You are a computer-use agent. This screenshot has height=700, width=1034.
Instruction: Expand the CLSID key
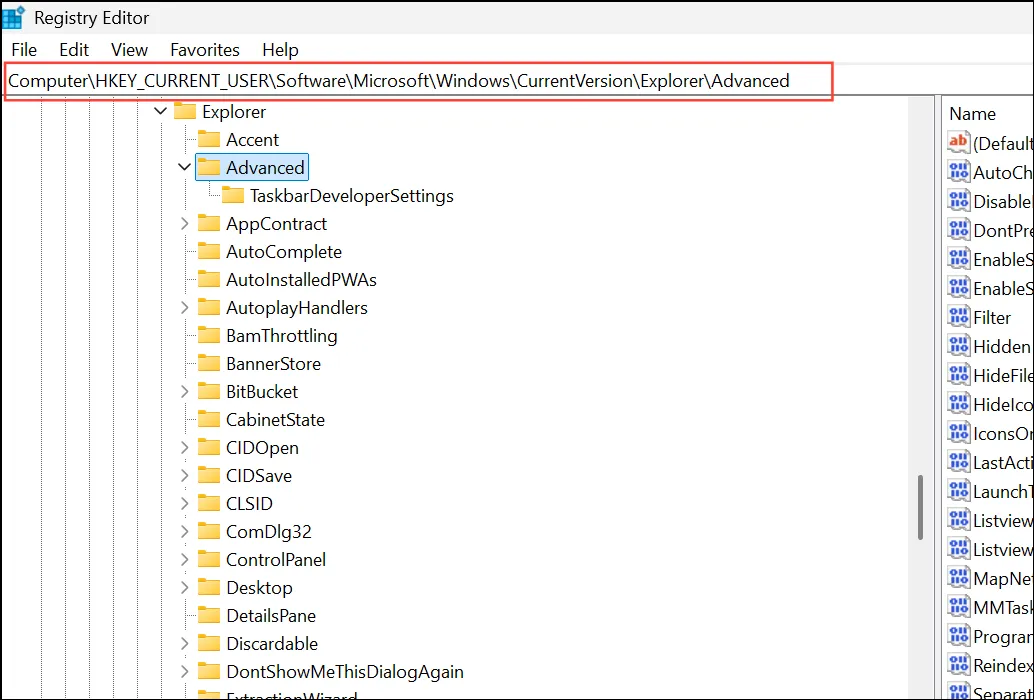[185, 504]
